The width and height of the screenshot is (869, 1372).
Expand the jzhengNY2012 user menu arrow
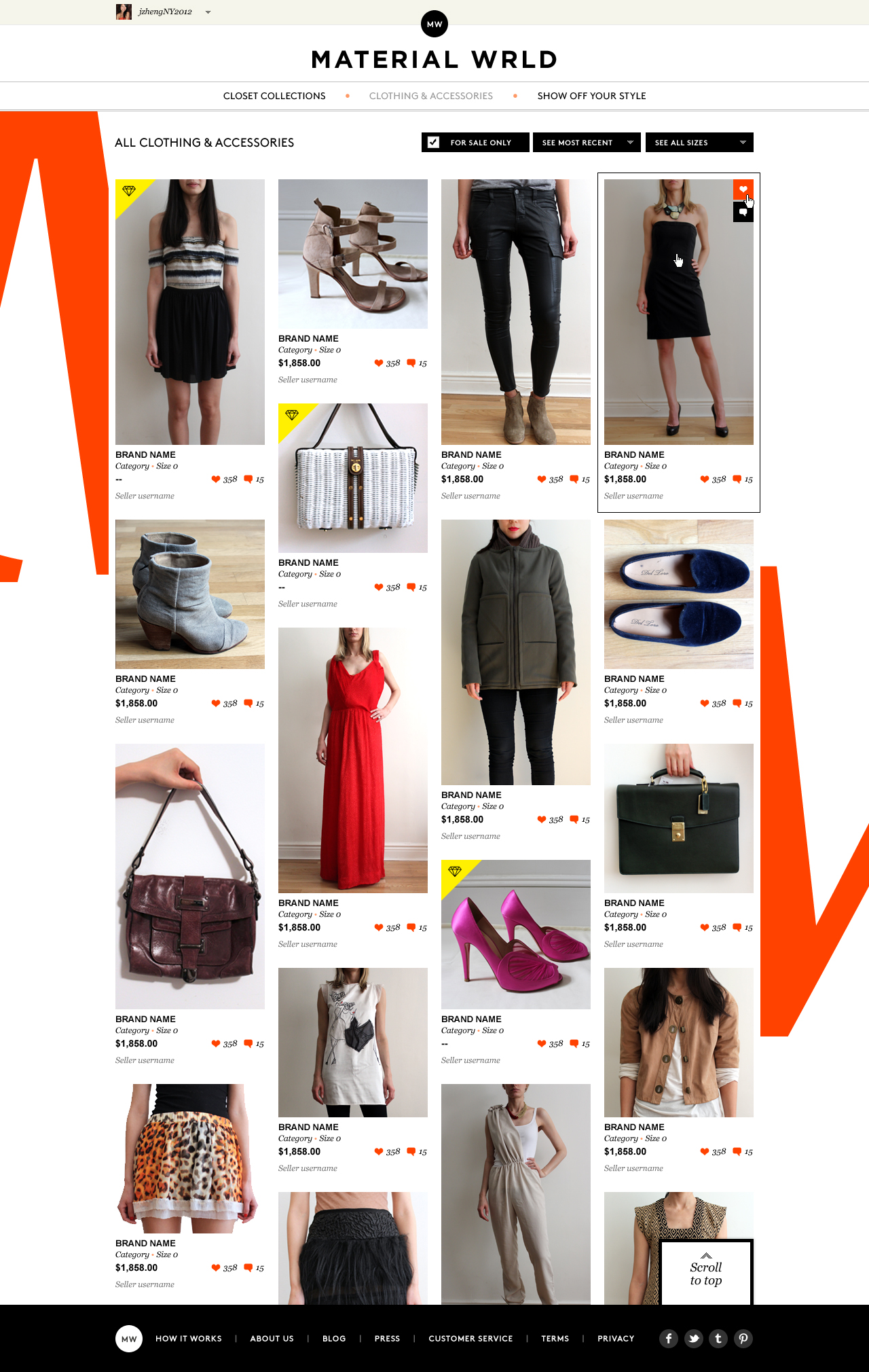(x=208, y=12)
